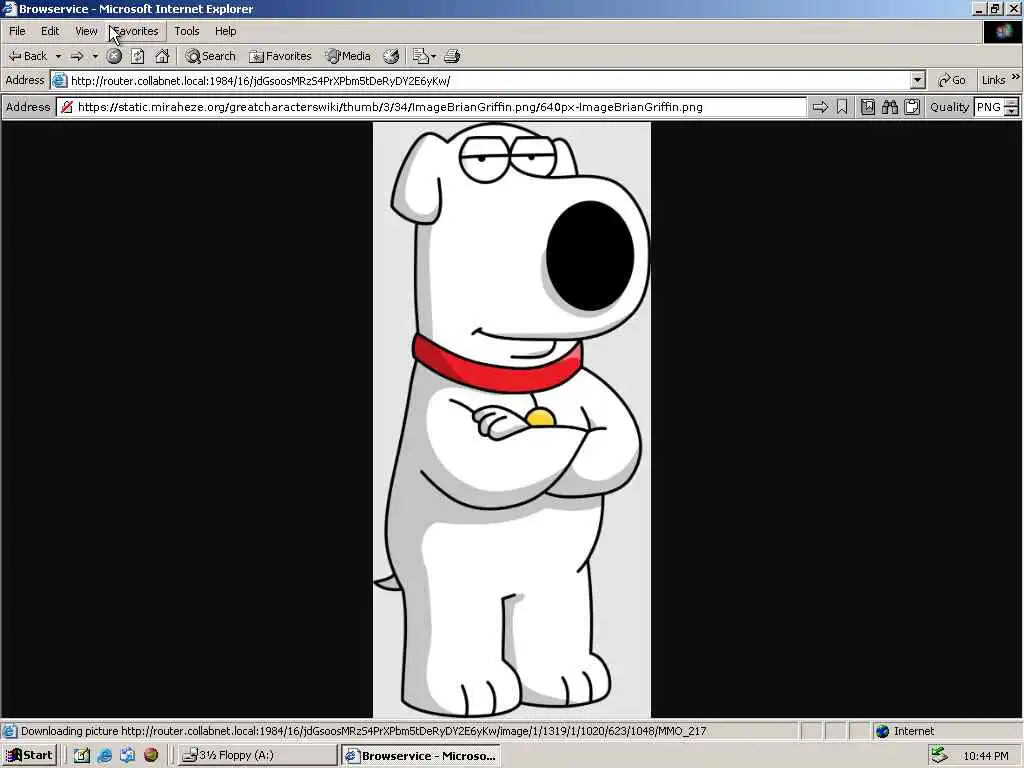Click the IE icon in the title bar
This screenshot has height=768, width=1024.
tap(9, 8)
